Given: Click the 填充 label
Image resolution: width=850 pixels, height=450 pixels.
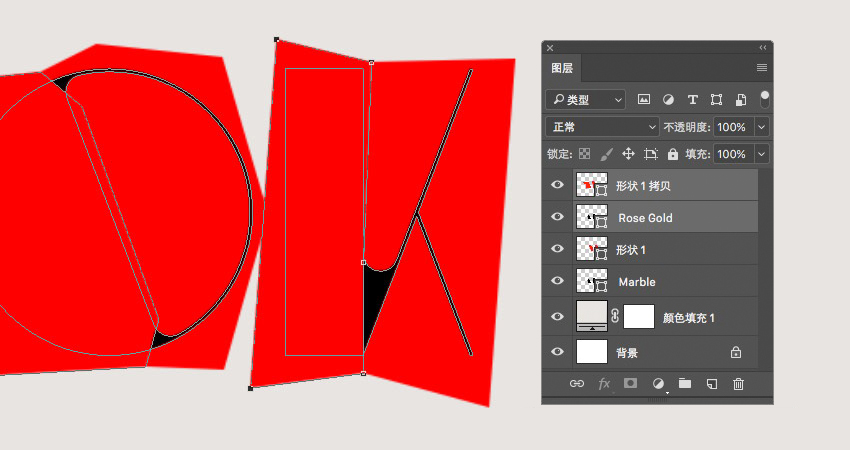Looking at the screenshot, I should [698, 154].
